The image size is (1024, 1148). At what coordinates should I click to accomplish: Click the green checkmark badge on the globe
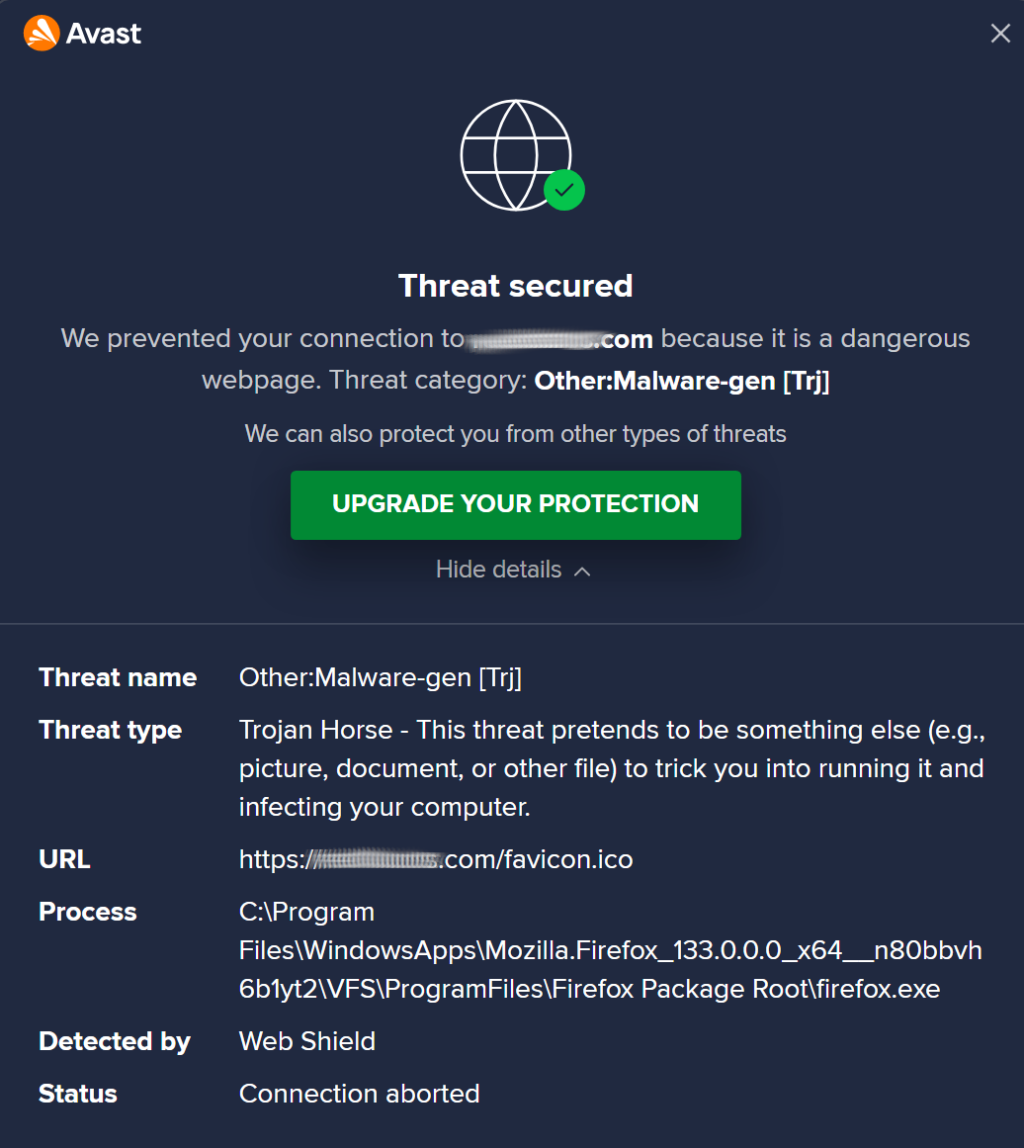(x=563, y=189)
